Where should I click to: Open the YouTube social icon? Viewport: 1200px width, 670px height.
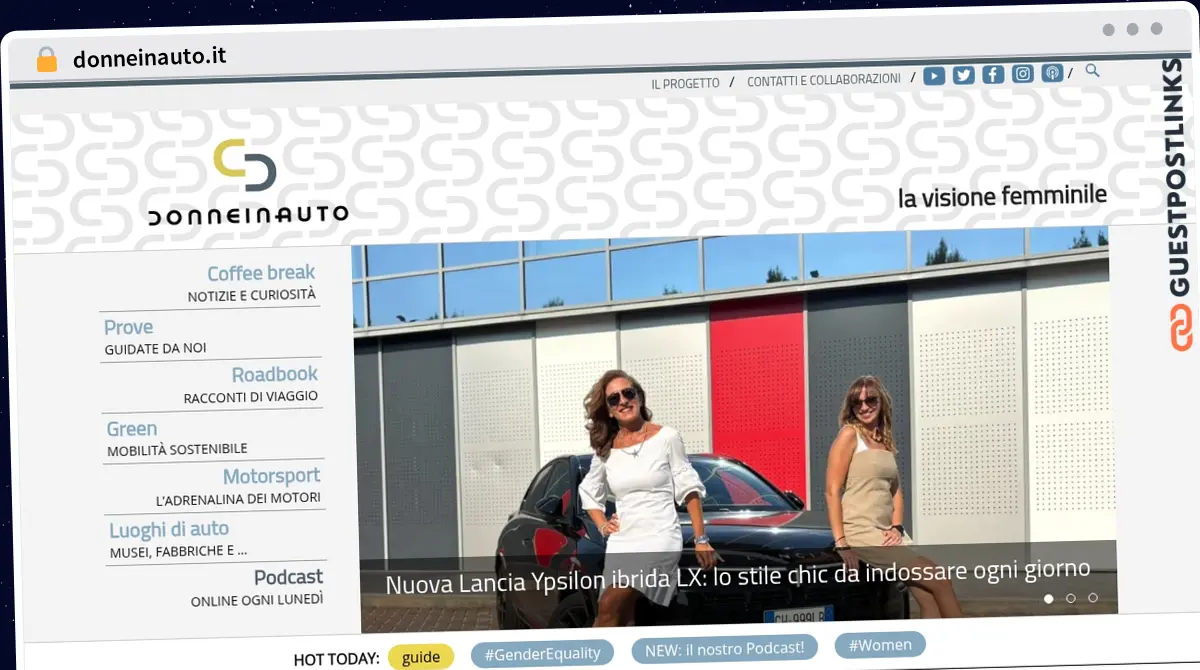coord(934,76)
